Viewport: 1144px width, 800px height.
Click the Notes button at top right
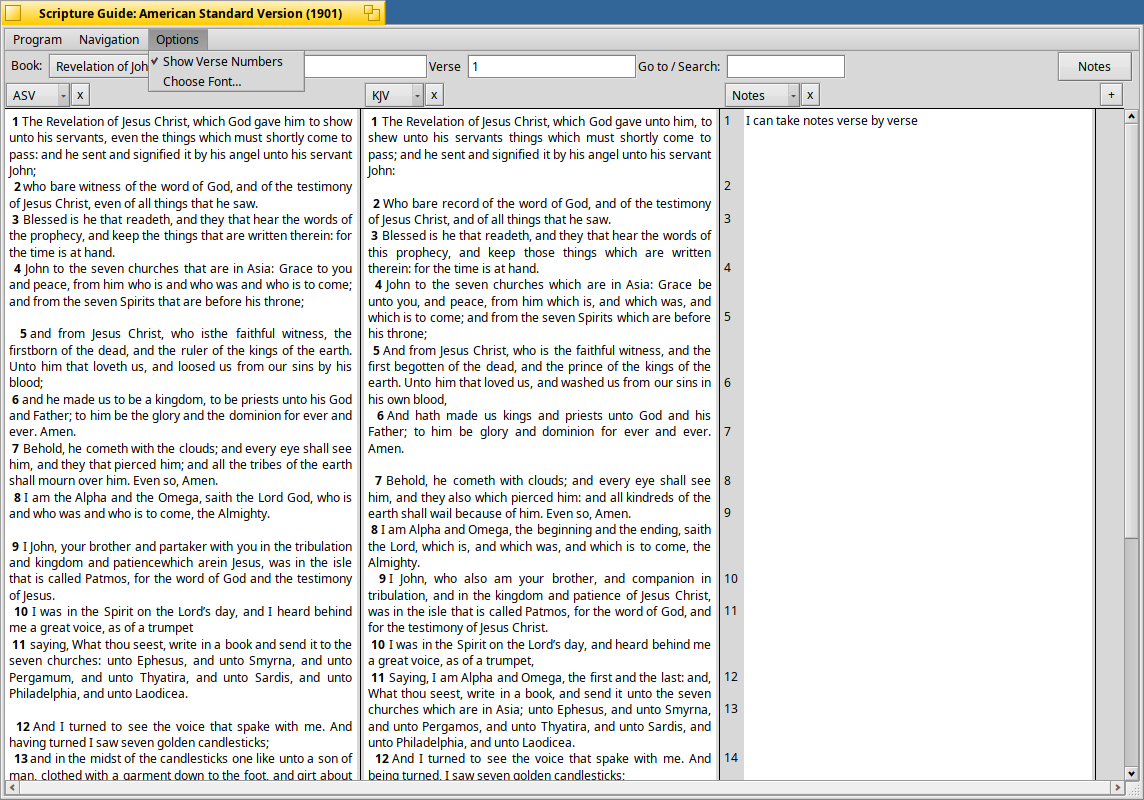[1094, 66]
